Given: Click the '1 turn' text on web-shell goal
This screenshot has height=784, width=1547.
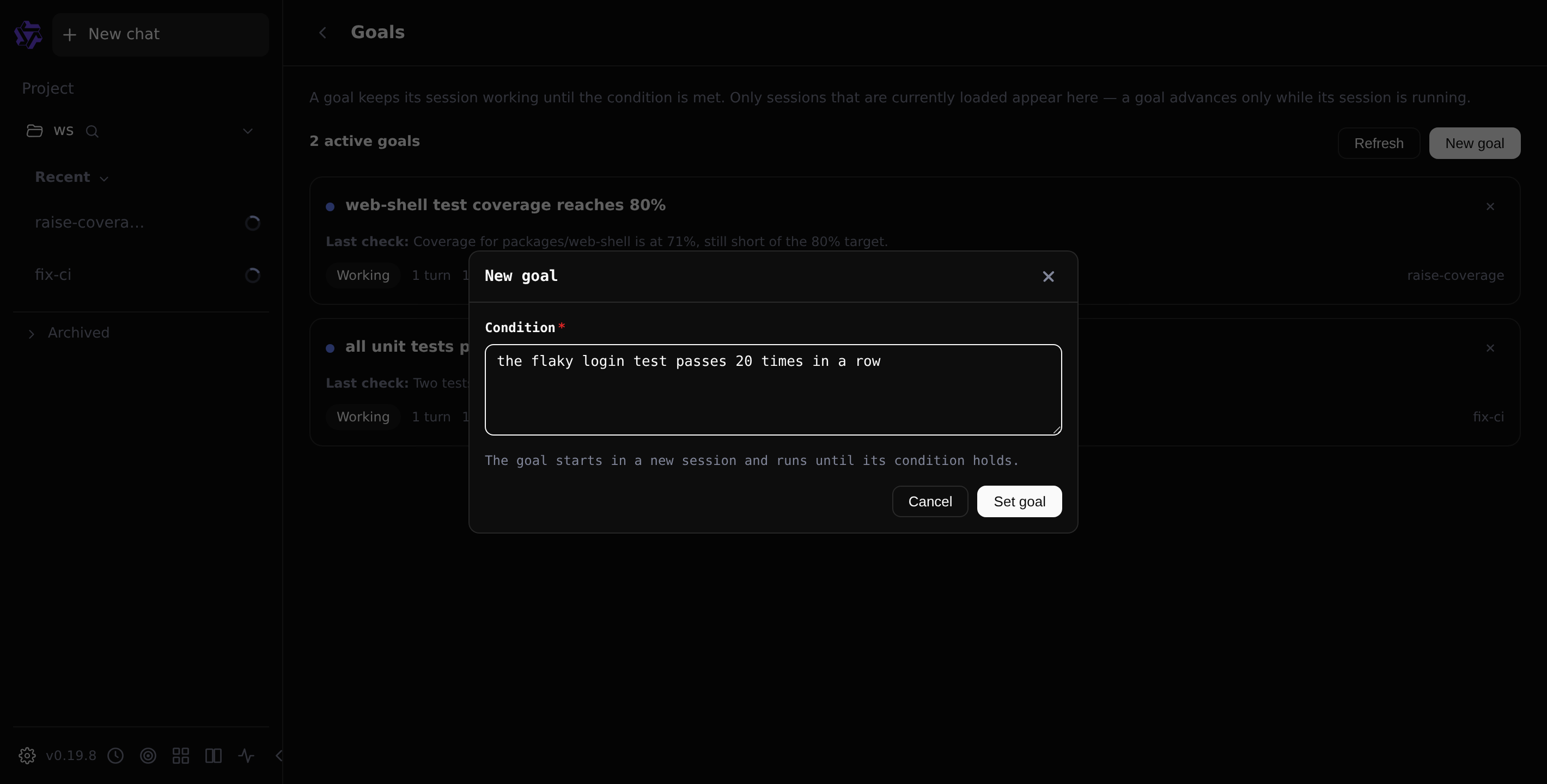Looking at the screenshot, I should click(x=430, y=275).
